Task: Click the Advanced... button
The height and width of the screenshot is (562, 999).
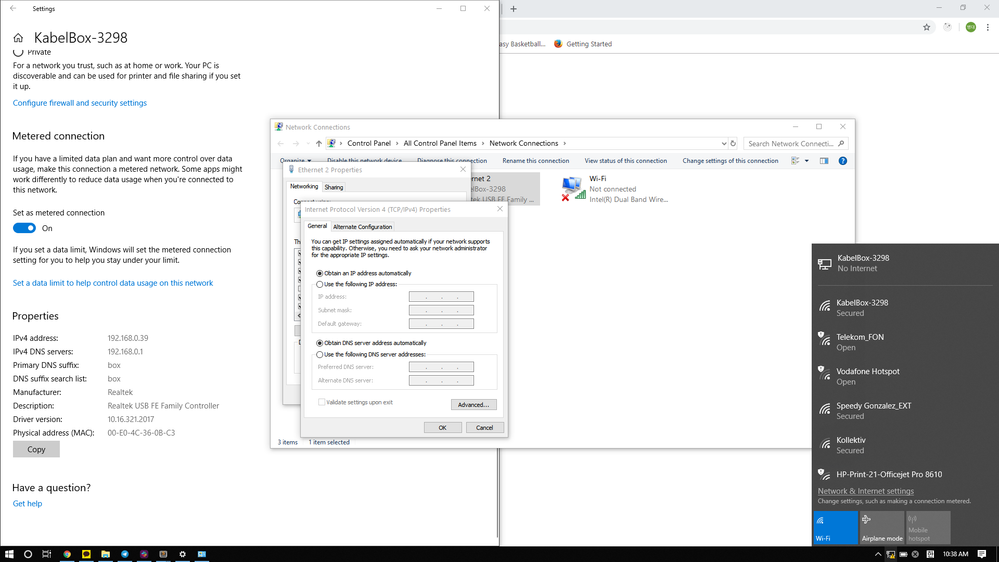Action: click(x=473, y=405)
